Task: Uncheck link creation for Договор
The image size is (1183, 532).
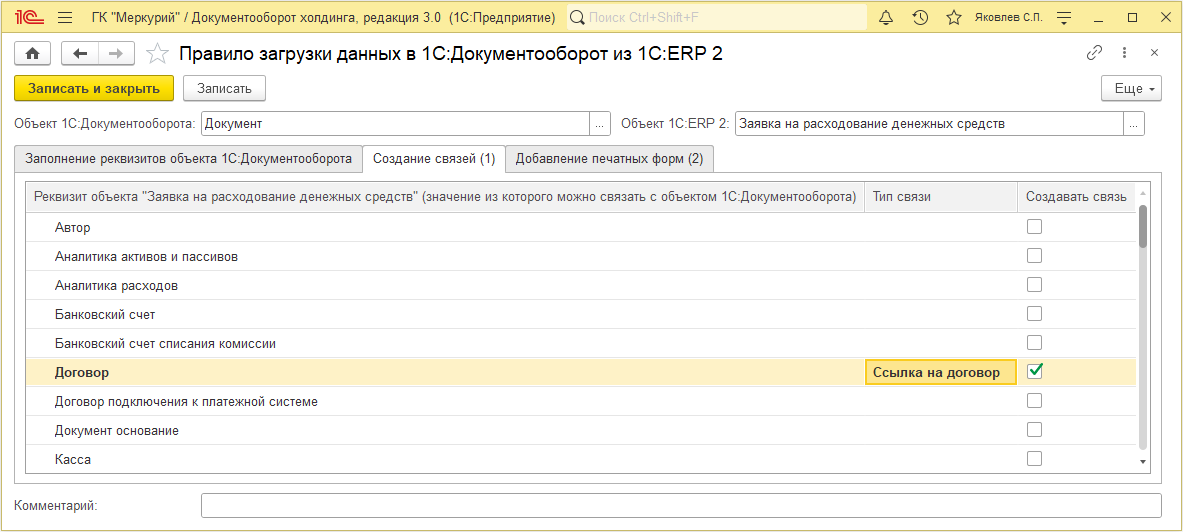Action: coord(1035,371)
